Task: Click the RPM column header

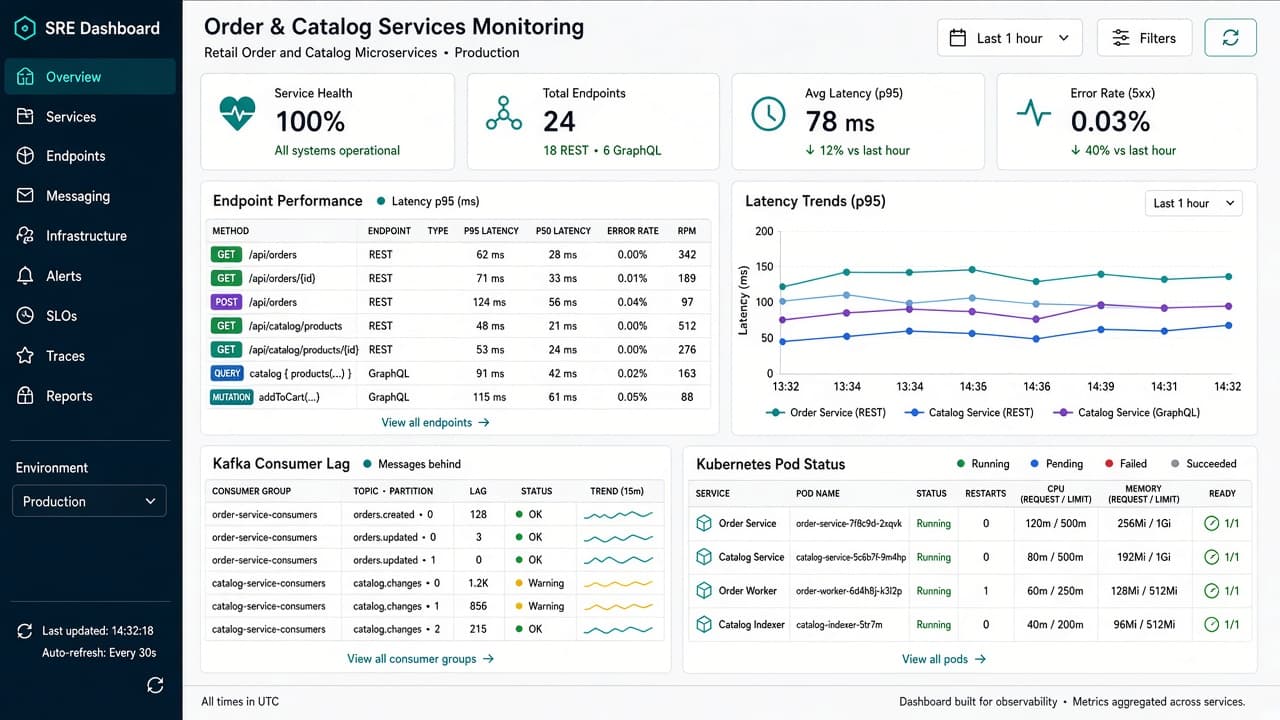Action: pos(686,231)
